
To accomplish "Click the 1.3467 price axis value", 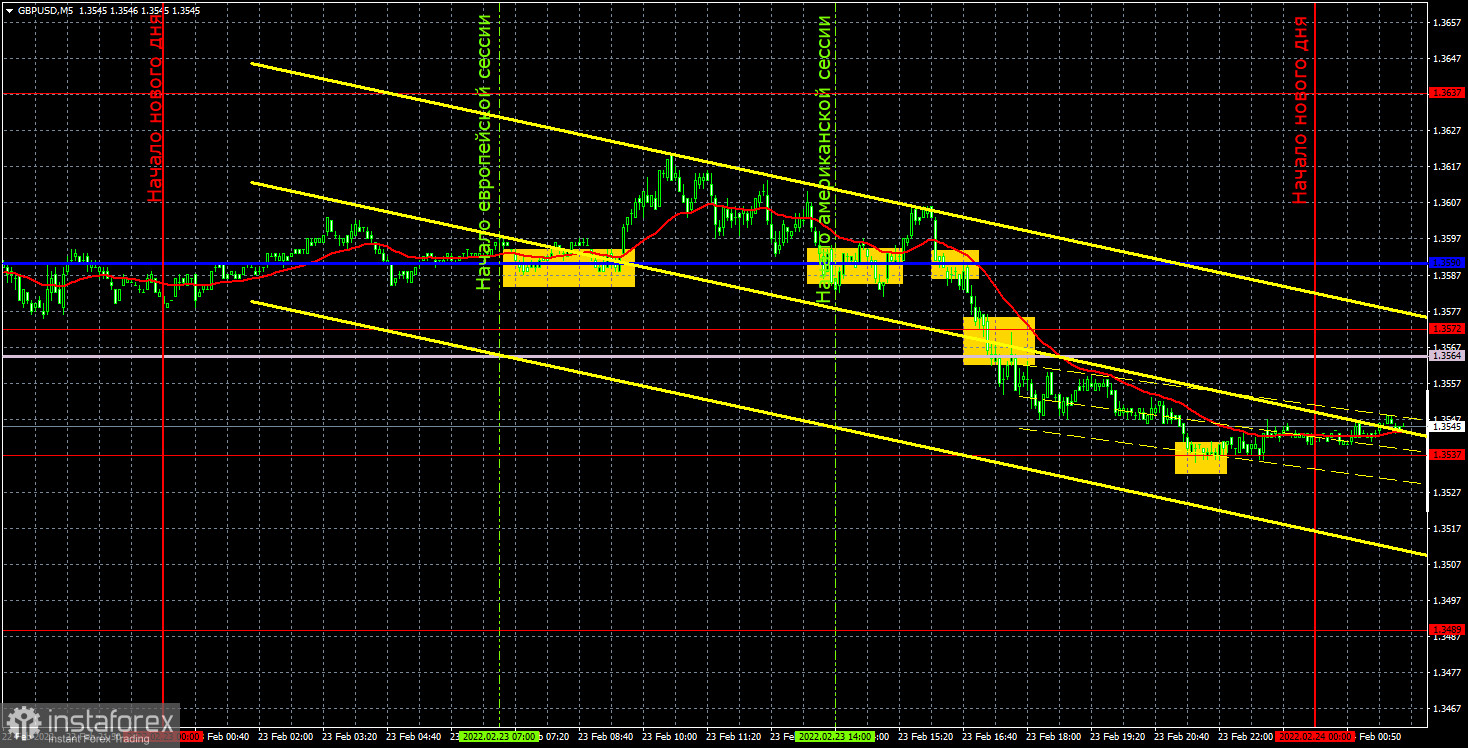I will point(1447,708).
